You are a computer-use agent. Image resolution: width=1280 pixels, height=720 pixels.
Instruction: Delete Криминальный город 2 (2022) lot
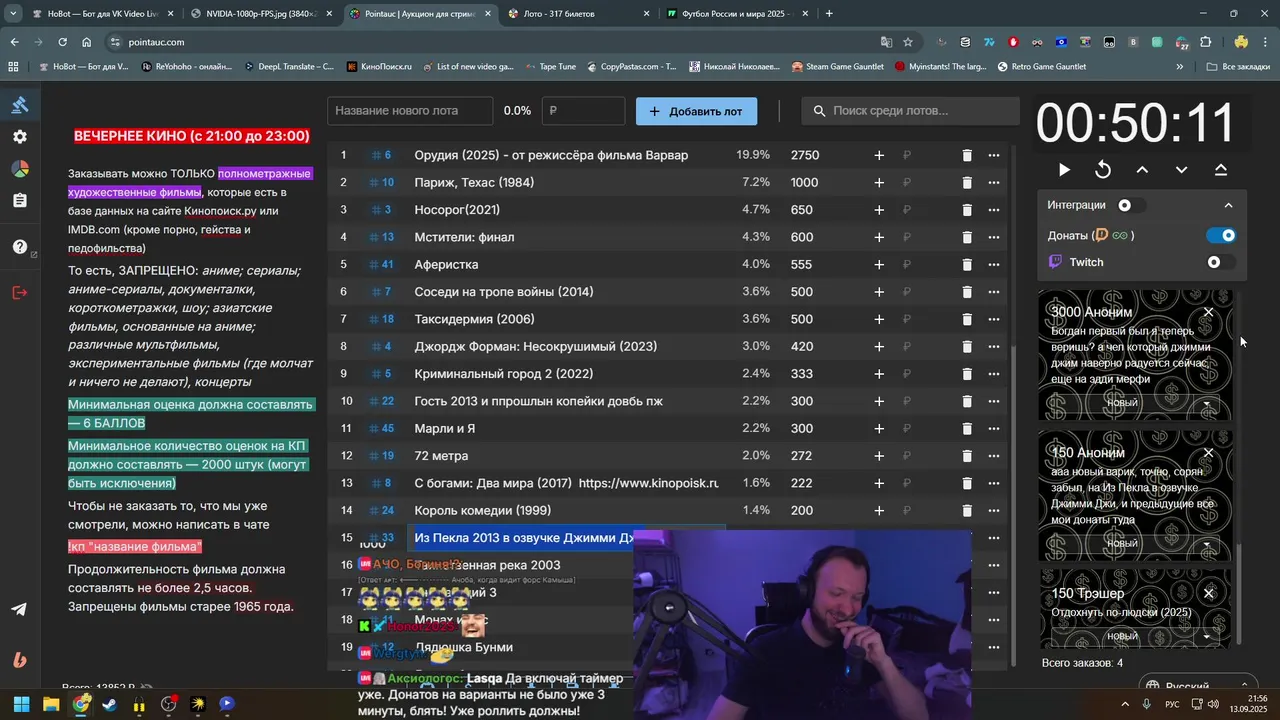tap(967, 373)
